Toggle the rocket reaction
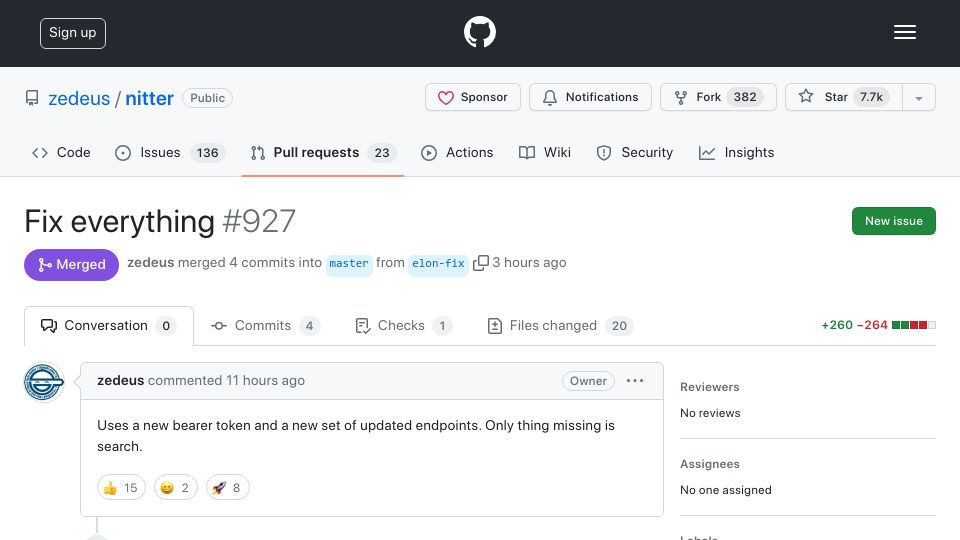The height and width of the screenshot is (540, 960). 227,487
